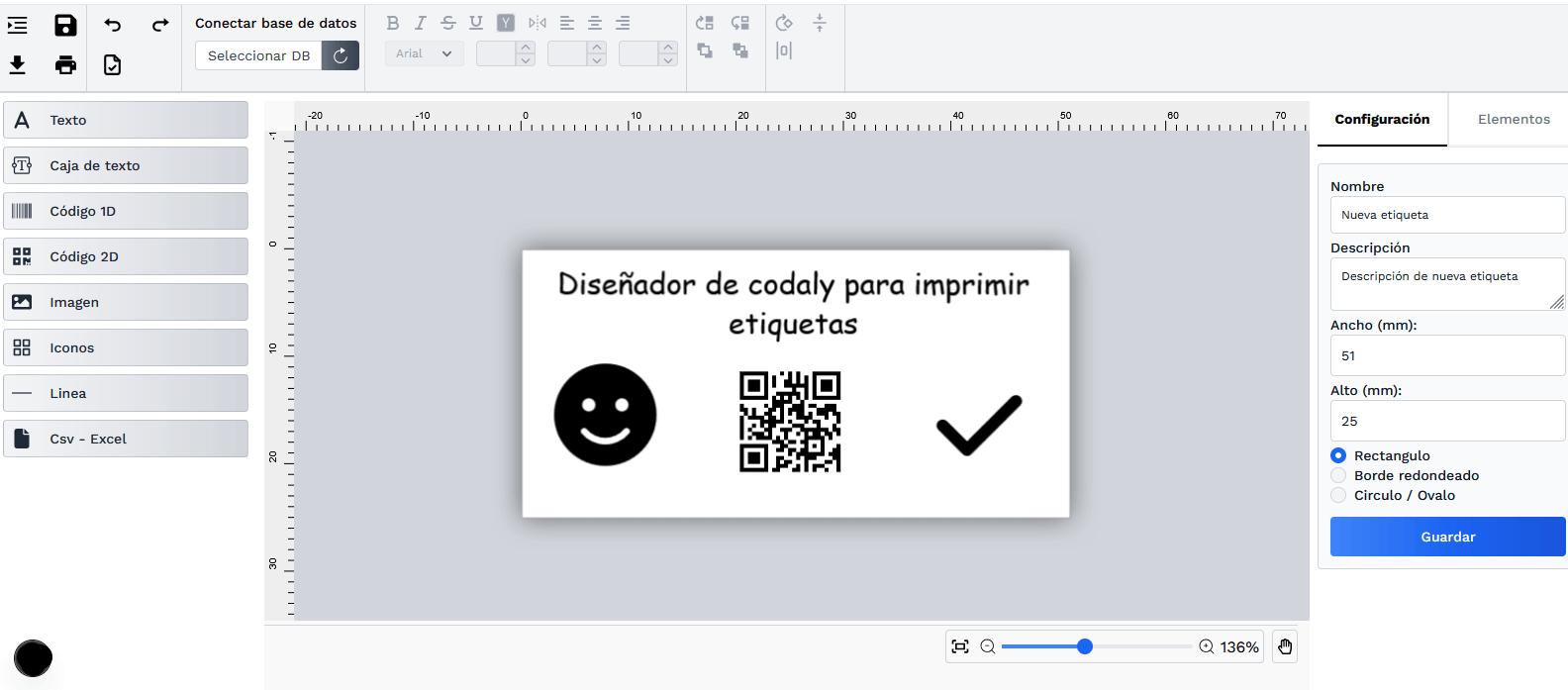This screenshot has width=1568, height=690.
Task: Select the Rectangulo shape option
Action: [x=1338, y=455]
